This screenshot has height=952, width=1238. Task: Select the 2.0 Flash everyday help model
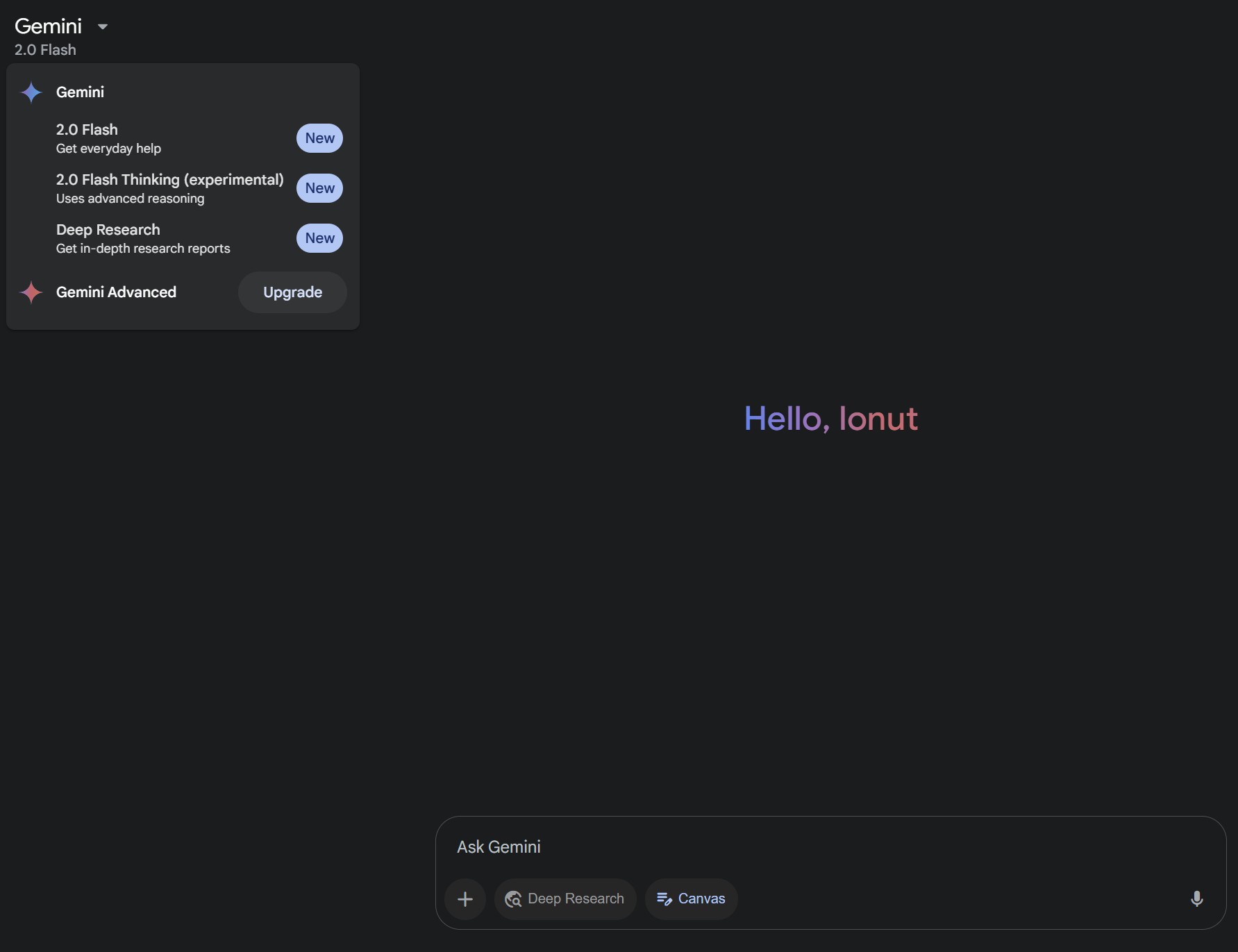(x=108, y=138)
